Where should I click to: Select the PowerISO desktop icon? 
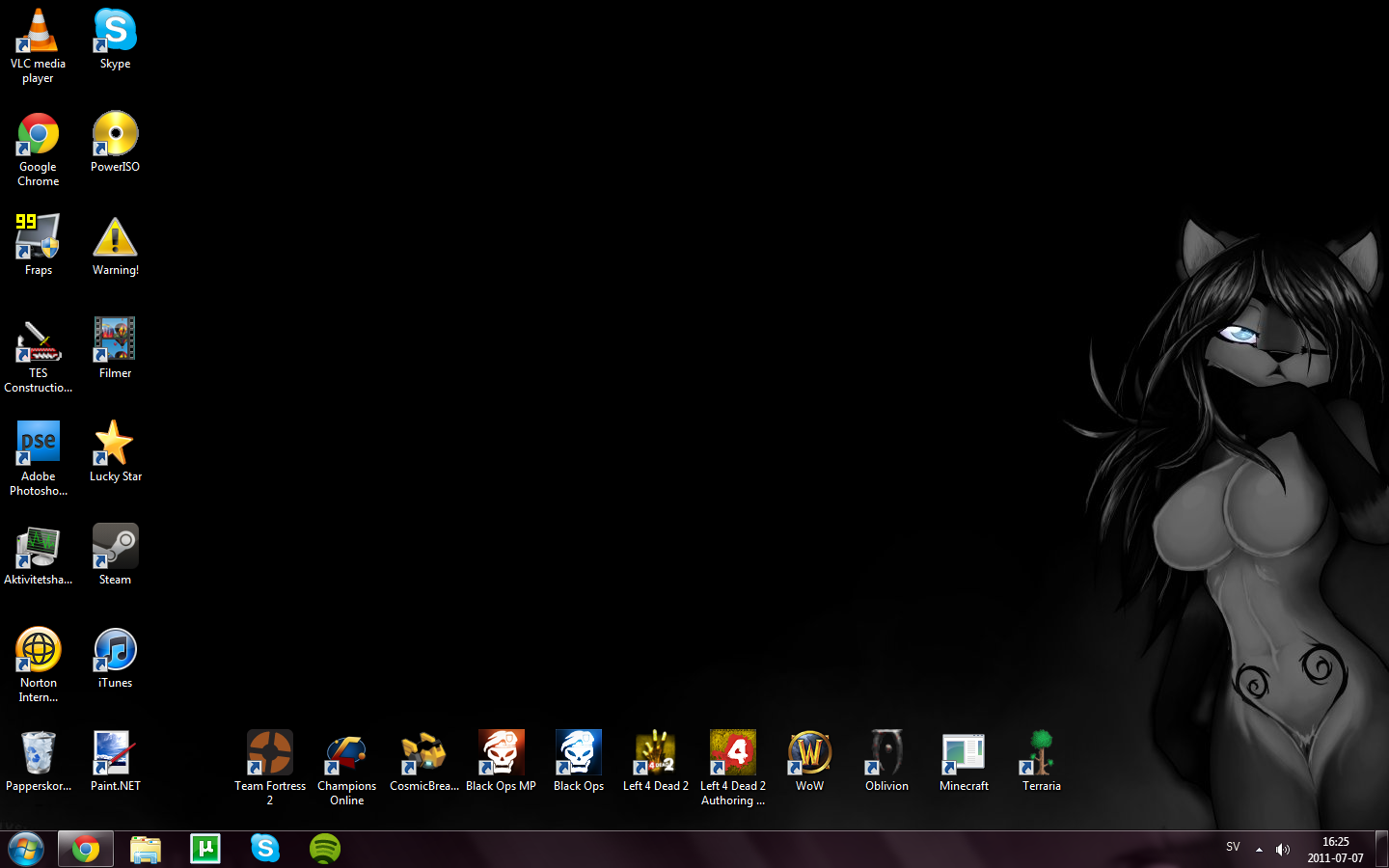[x=116, y=143]
